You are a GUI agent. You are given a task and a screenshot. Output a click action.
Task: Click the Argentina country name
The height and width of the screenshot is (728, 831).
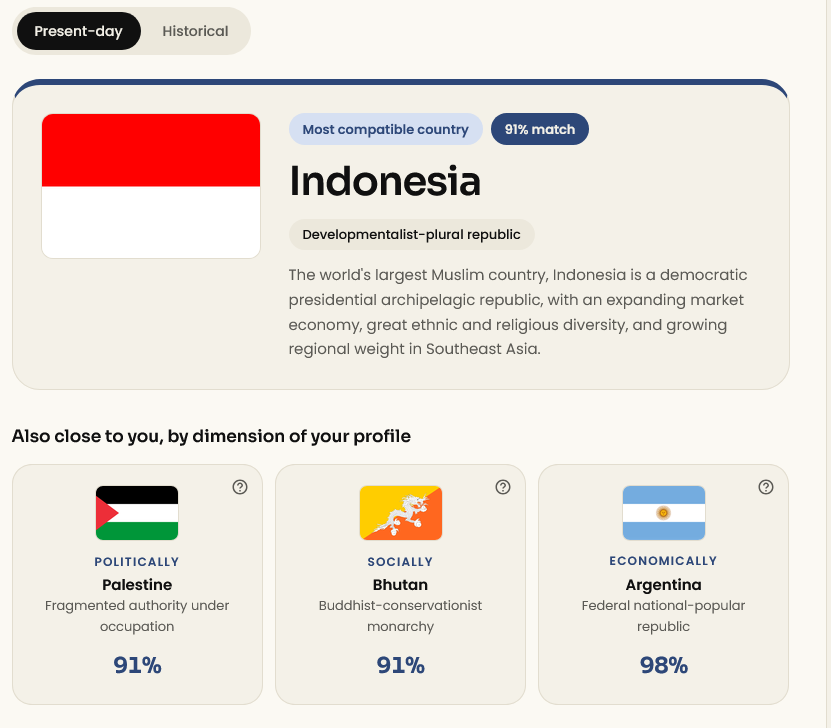point(664,584)
